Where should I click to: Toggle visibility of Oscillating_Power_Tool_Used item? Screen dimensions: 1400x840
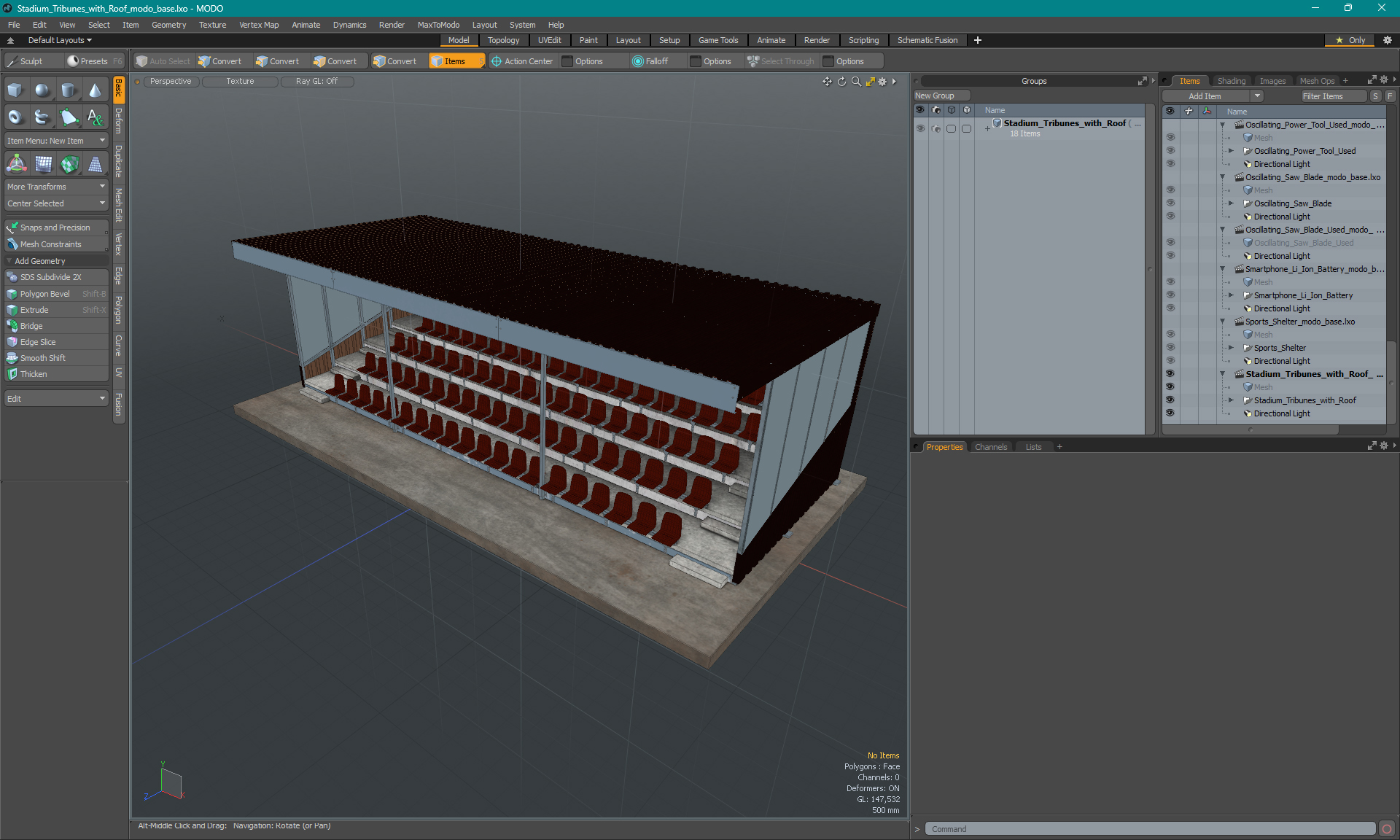[1170, 151]
